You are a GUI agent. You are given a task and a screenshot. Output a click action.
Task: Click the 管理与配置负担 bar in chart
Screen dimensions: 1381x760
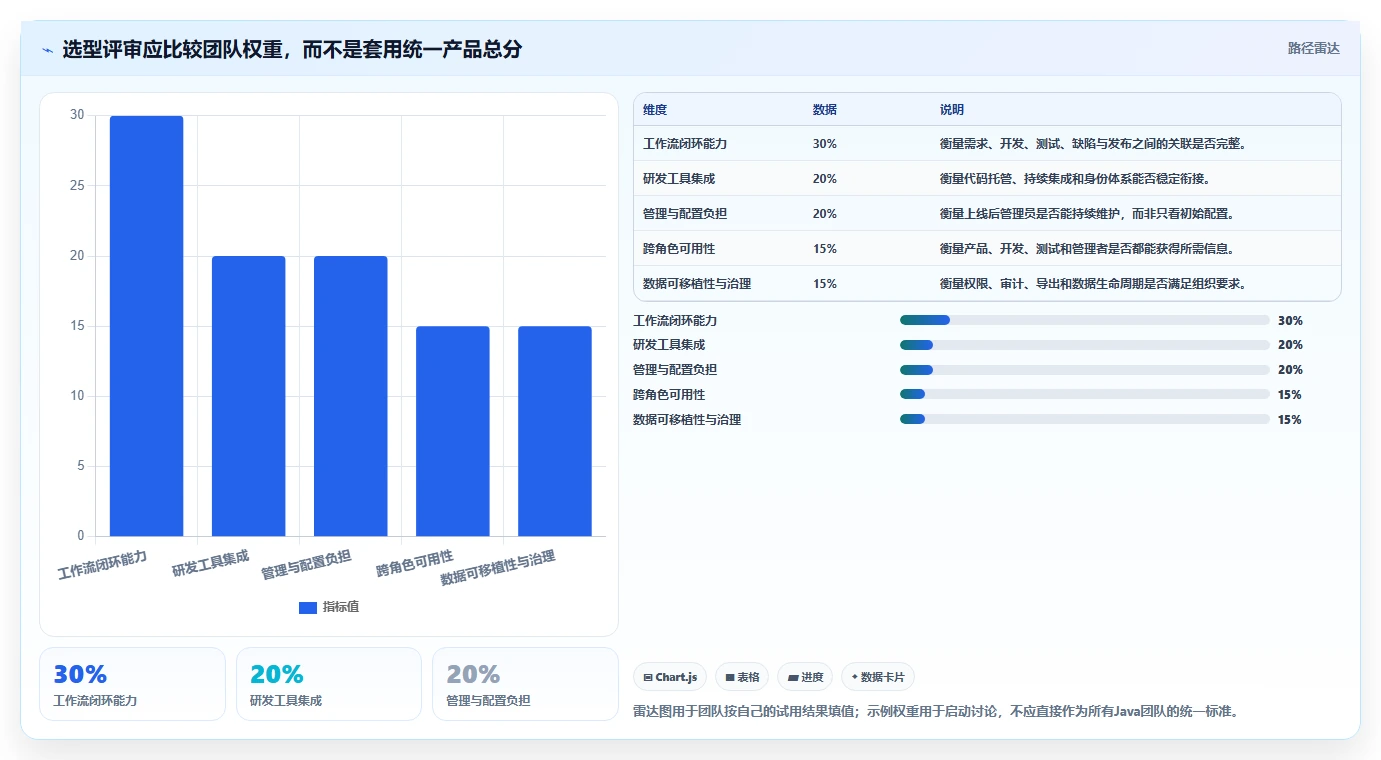(x=350, y=396)
